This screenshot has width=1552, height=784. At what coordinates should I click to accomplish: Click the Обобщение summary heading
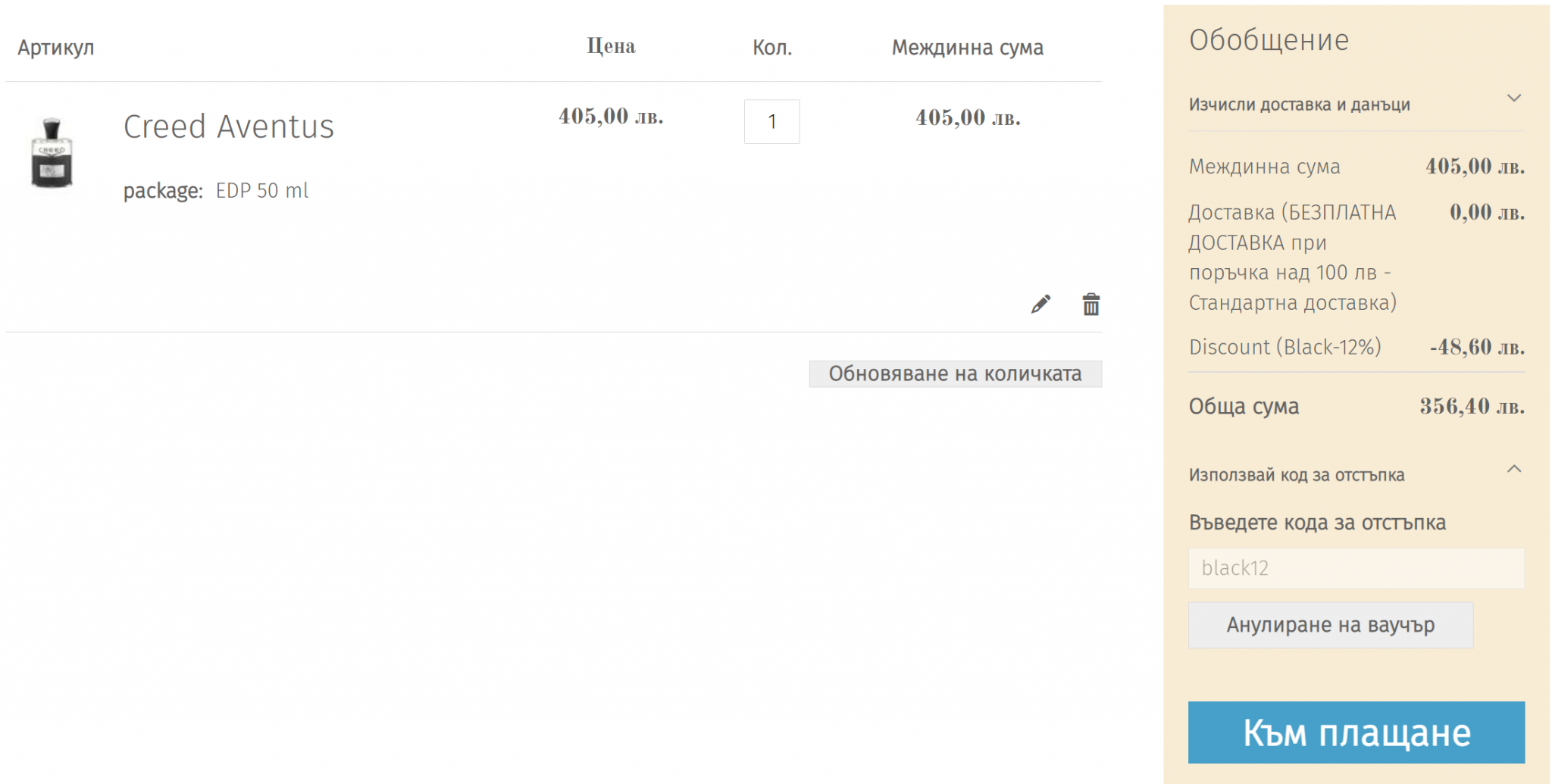click(x=1269, y=40)
